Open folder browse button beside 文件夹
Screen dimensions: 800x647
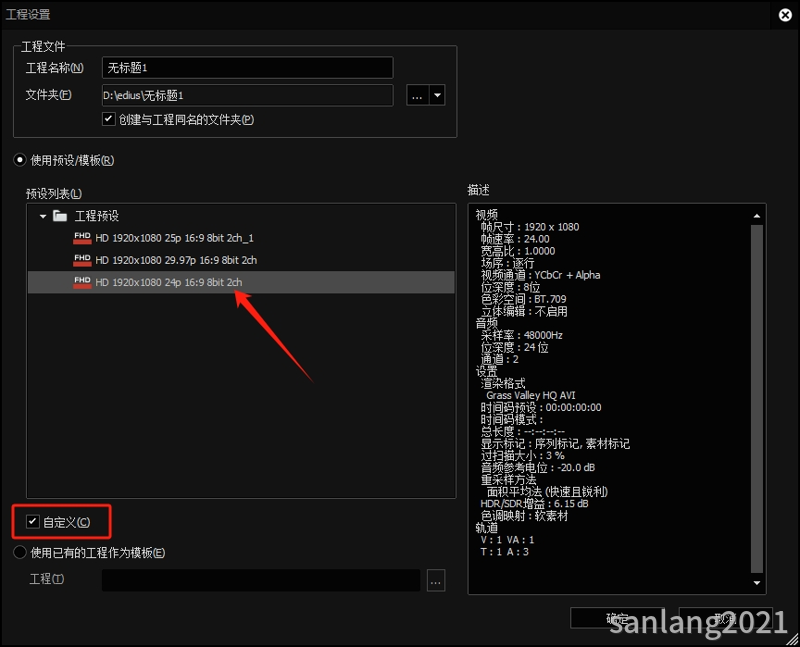pyautogui.click(x=417, y=95)
